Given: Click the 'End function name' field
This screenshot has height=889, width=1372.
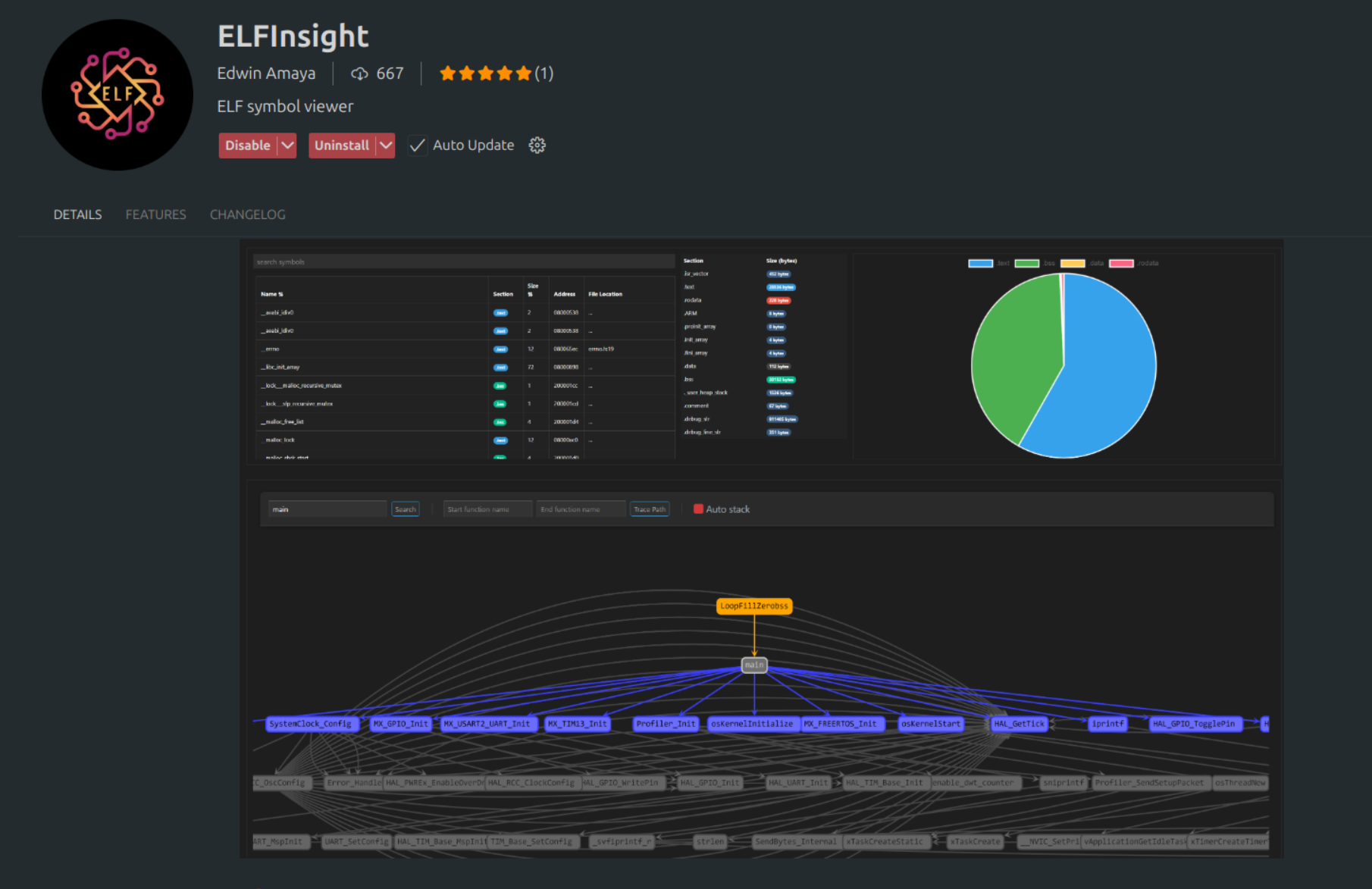Looking at the screenshot, I should click(x=581, y=509).
